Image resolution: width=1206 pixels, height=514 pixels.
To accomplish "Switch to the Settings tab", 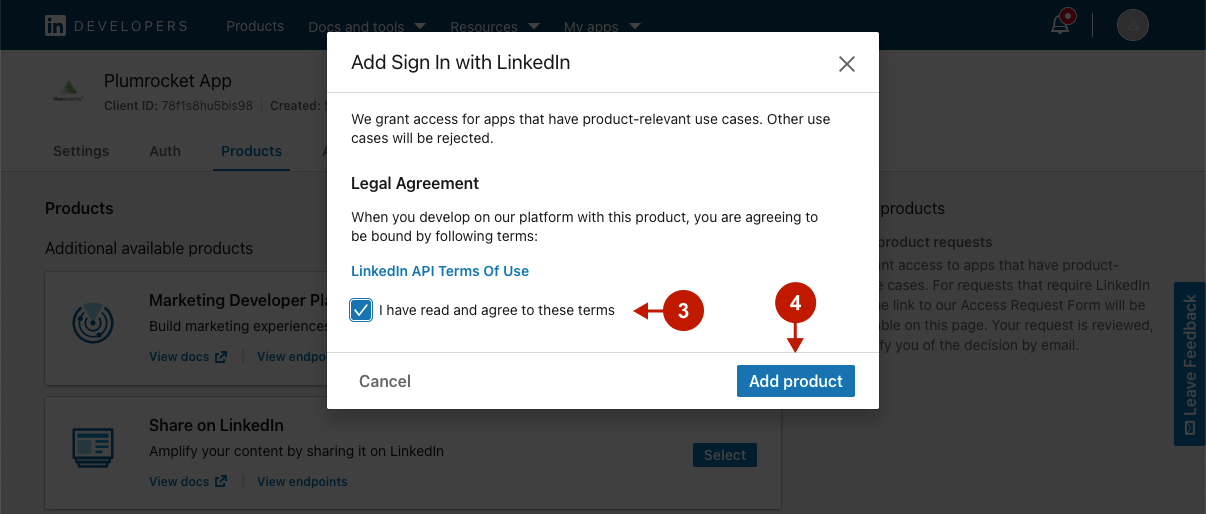I will tap(81, 151).
